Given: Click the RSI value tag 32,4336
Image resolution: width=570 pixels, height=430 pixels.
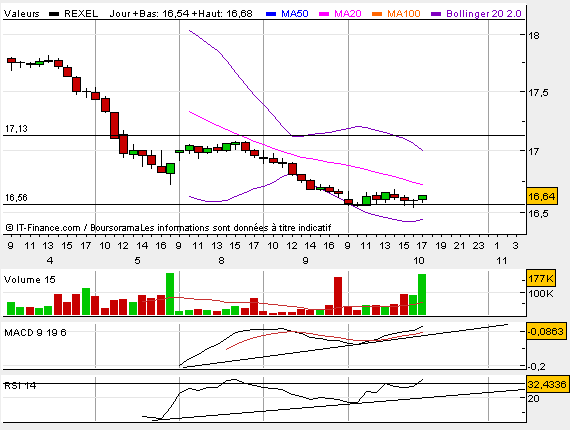Looking at the screenshot, I should click(x=547, y=384).
